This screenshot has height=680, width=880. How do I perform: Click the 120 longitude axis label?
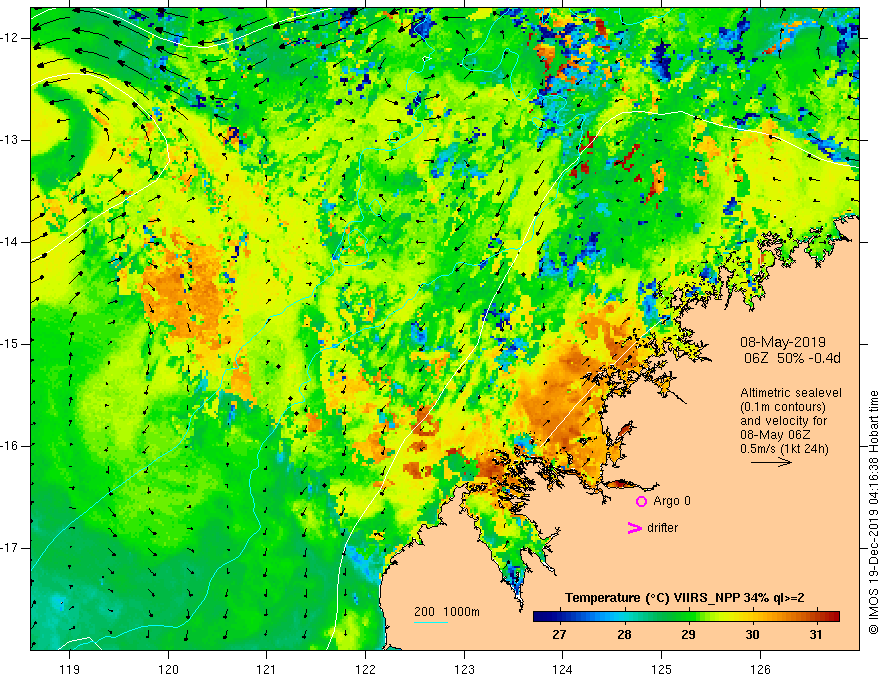click(168, 669)
